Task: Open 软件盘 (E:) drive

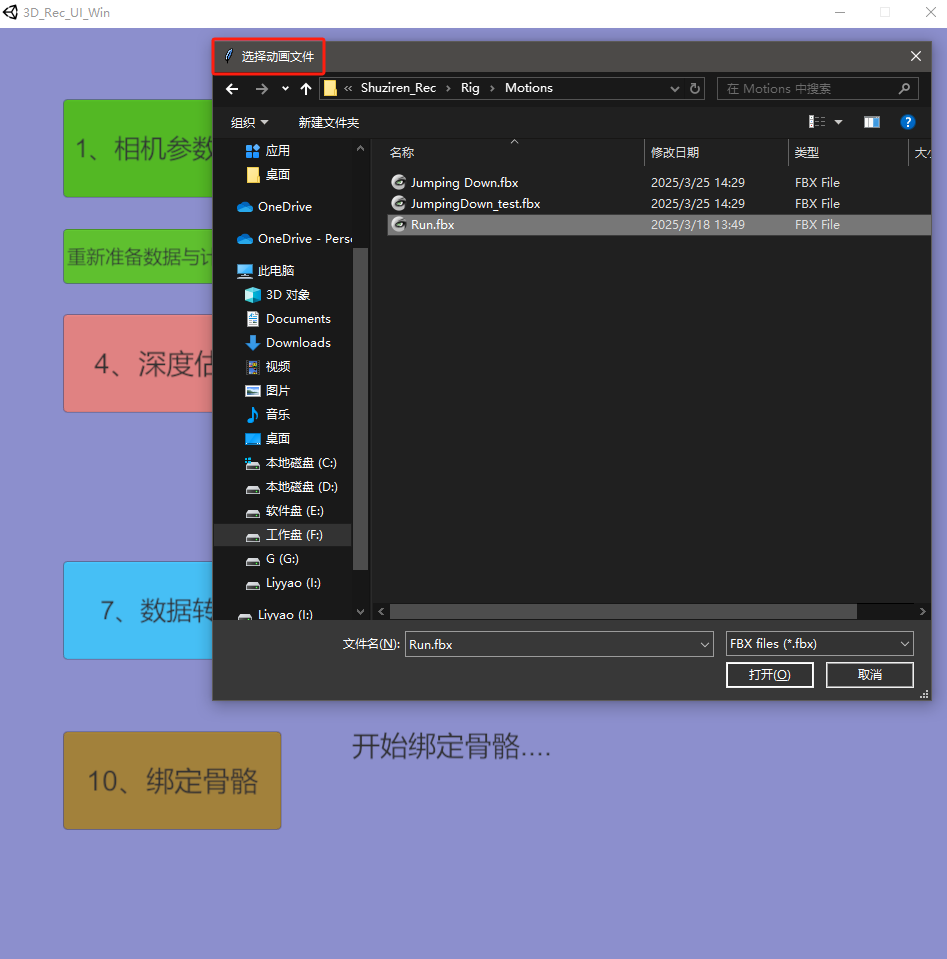Action: (x=284, y=511)
